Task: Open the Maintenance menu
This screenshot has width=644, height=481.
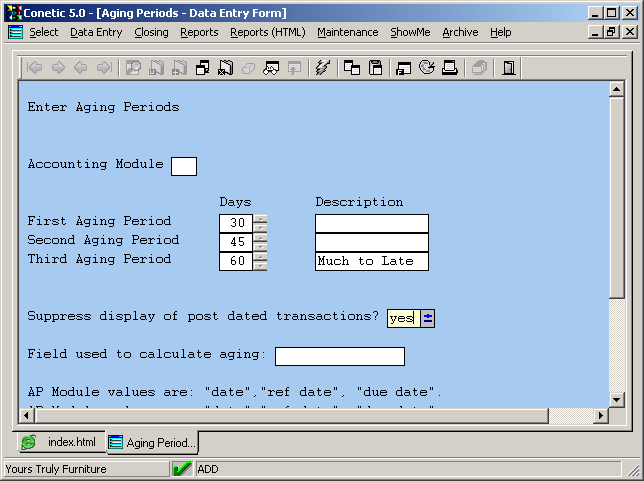Action: click(x=347, y=32)
